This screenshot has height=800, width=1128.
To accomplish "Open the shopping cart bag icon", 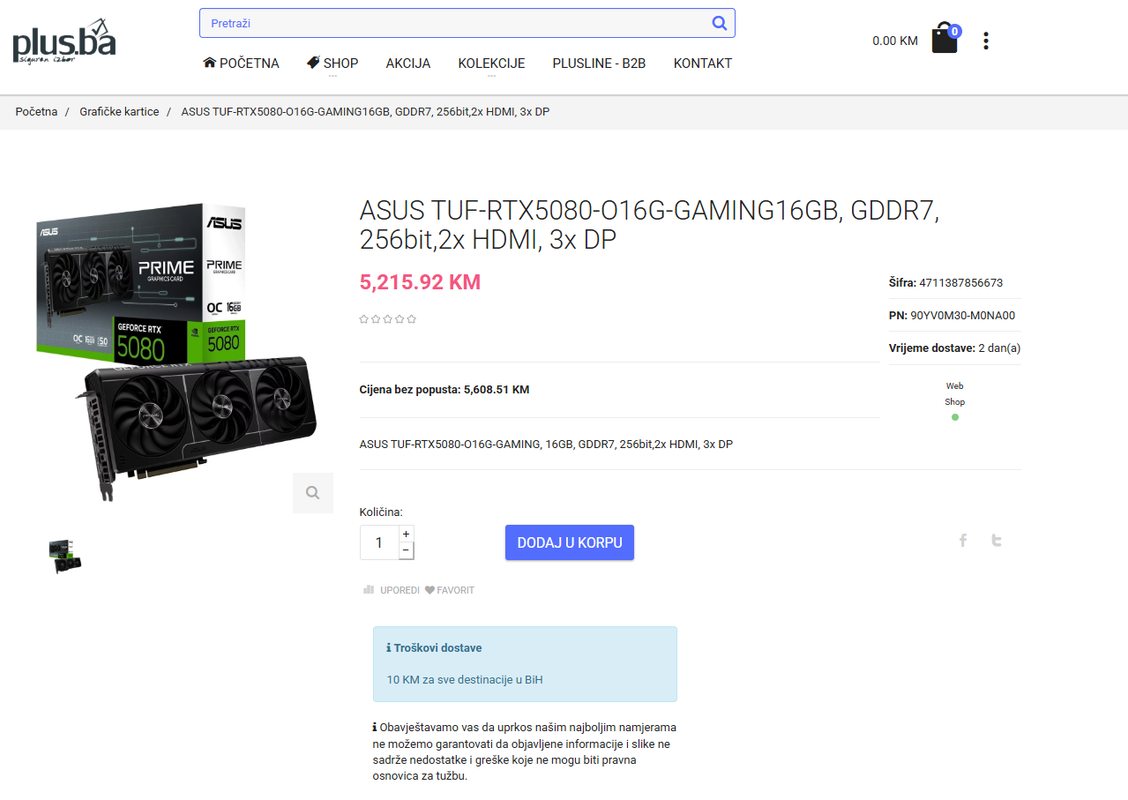I will pos(944,39).
